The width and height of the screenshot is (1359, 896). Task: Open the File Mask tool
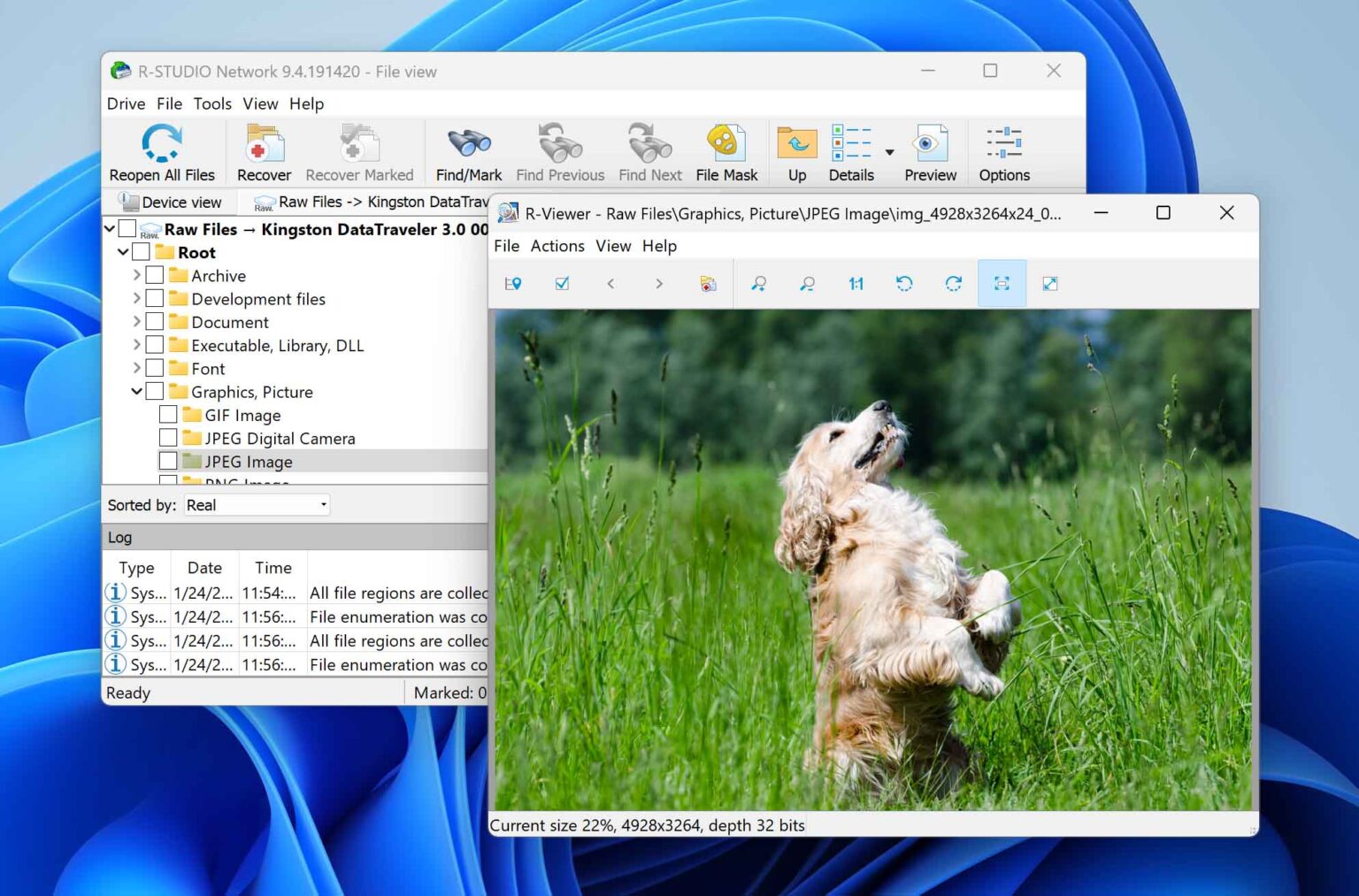tap(726, 146)
